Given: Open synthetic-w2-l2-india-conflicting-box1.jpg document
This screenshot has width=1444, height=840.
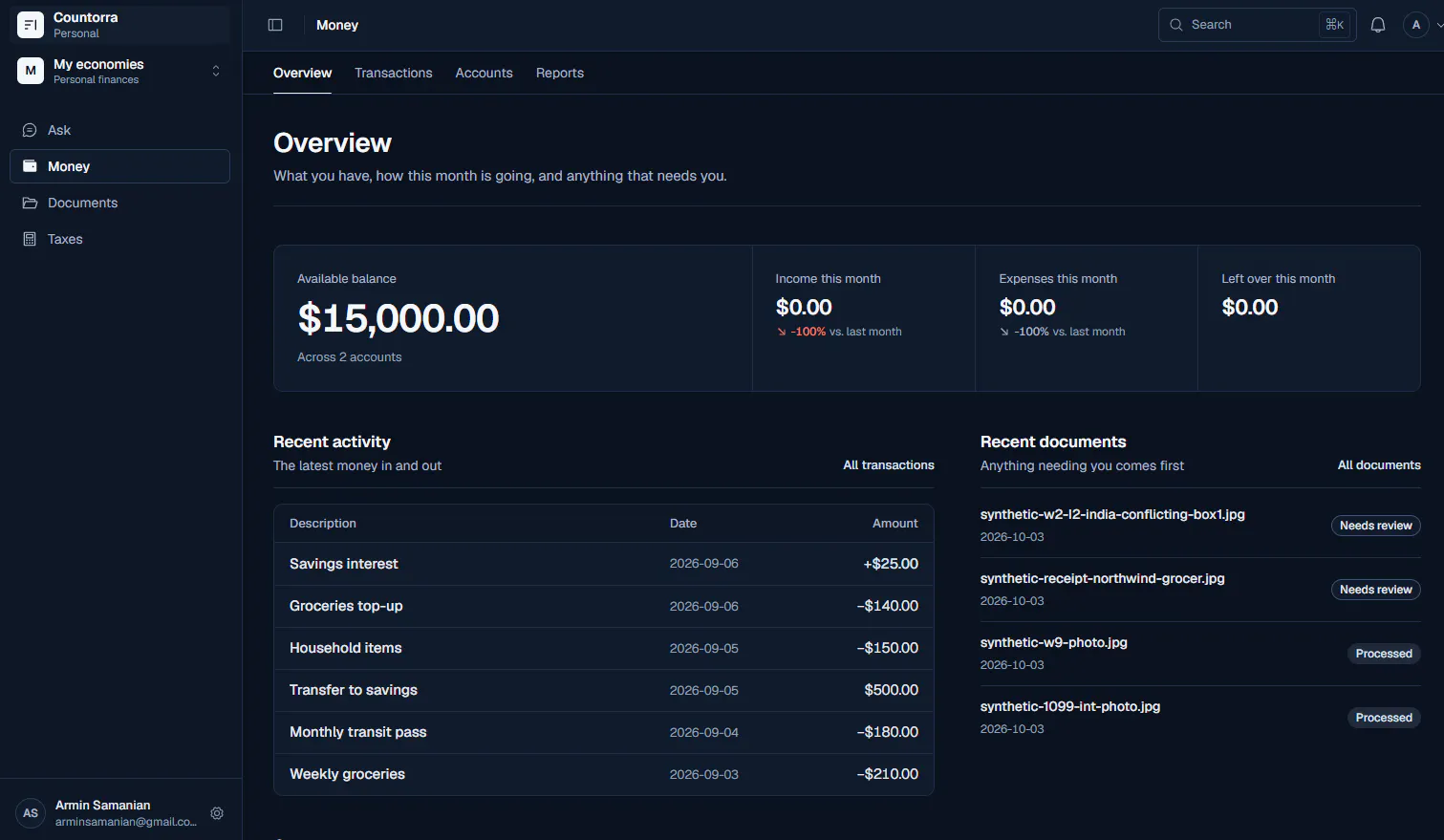Looking at the screenshot, I should tap(1112, 514).
